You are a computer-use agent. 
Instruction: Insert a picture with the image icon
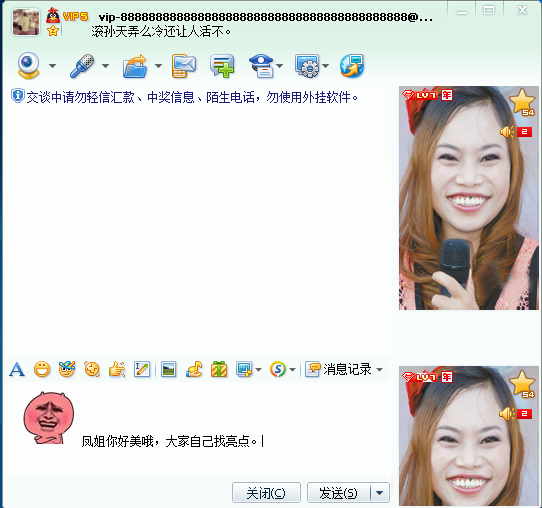168,369
